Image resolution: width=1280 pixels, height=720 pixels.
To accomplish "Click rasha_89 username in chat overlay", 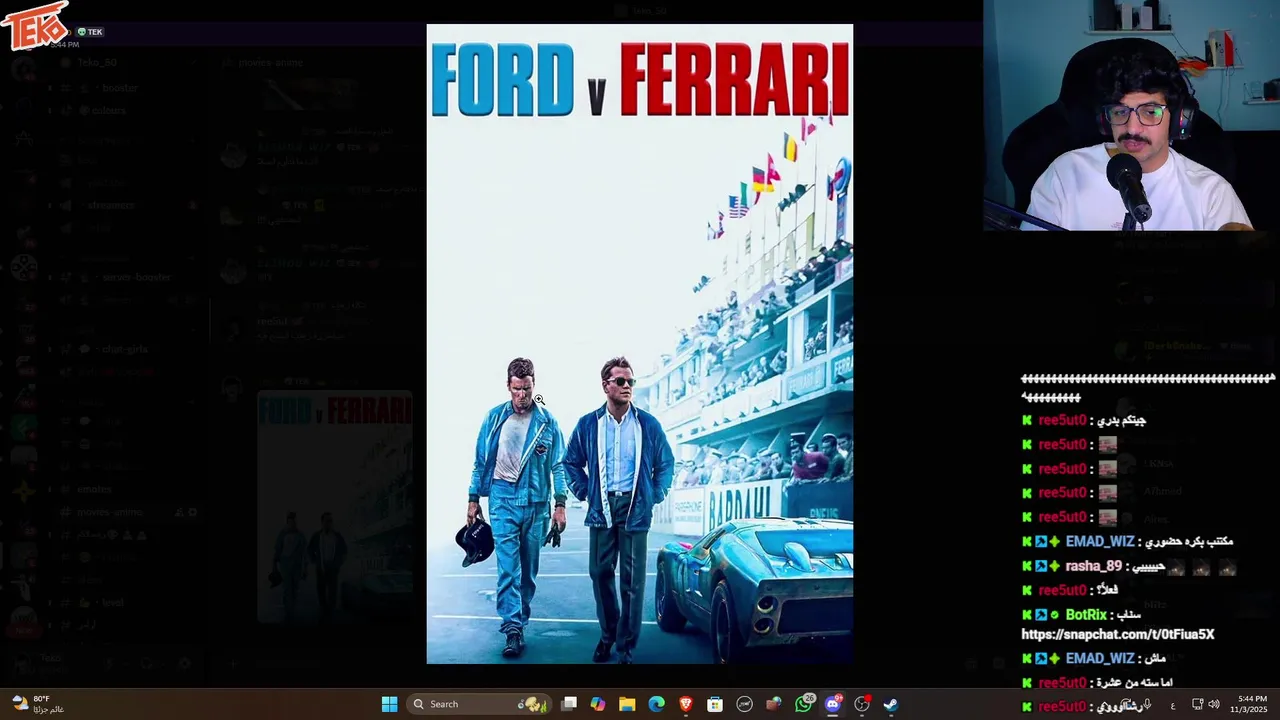I will [1096, 566].
